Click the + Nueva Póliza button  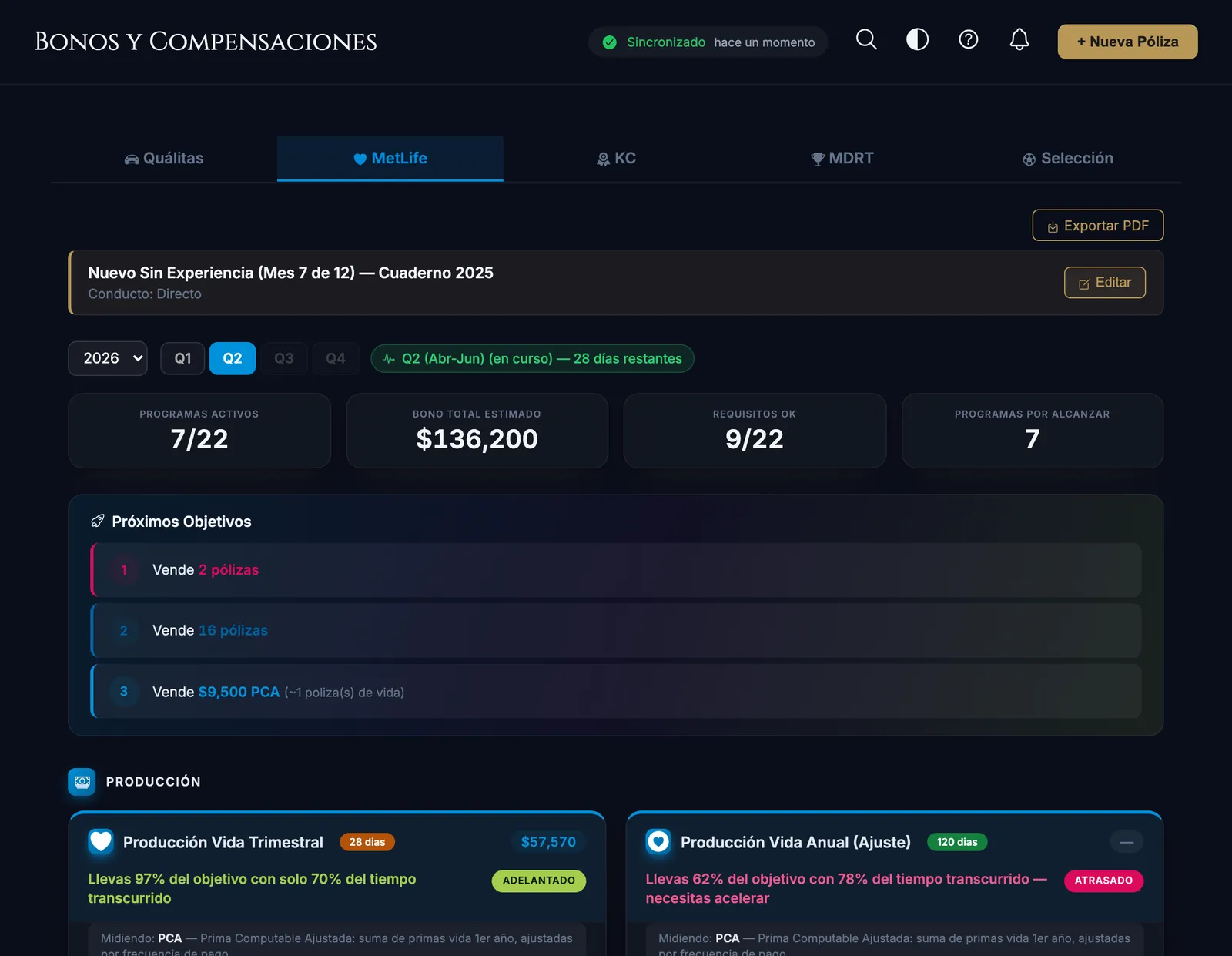(x=1127, y=42)
